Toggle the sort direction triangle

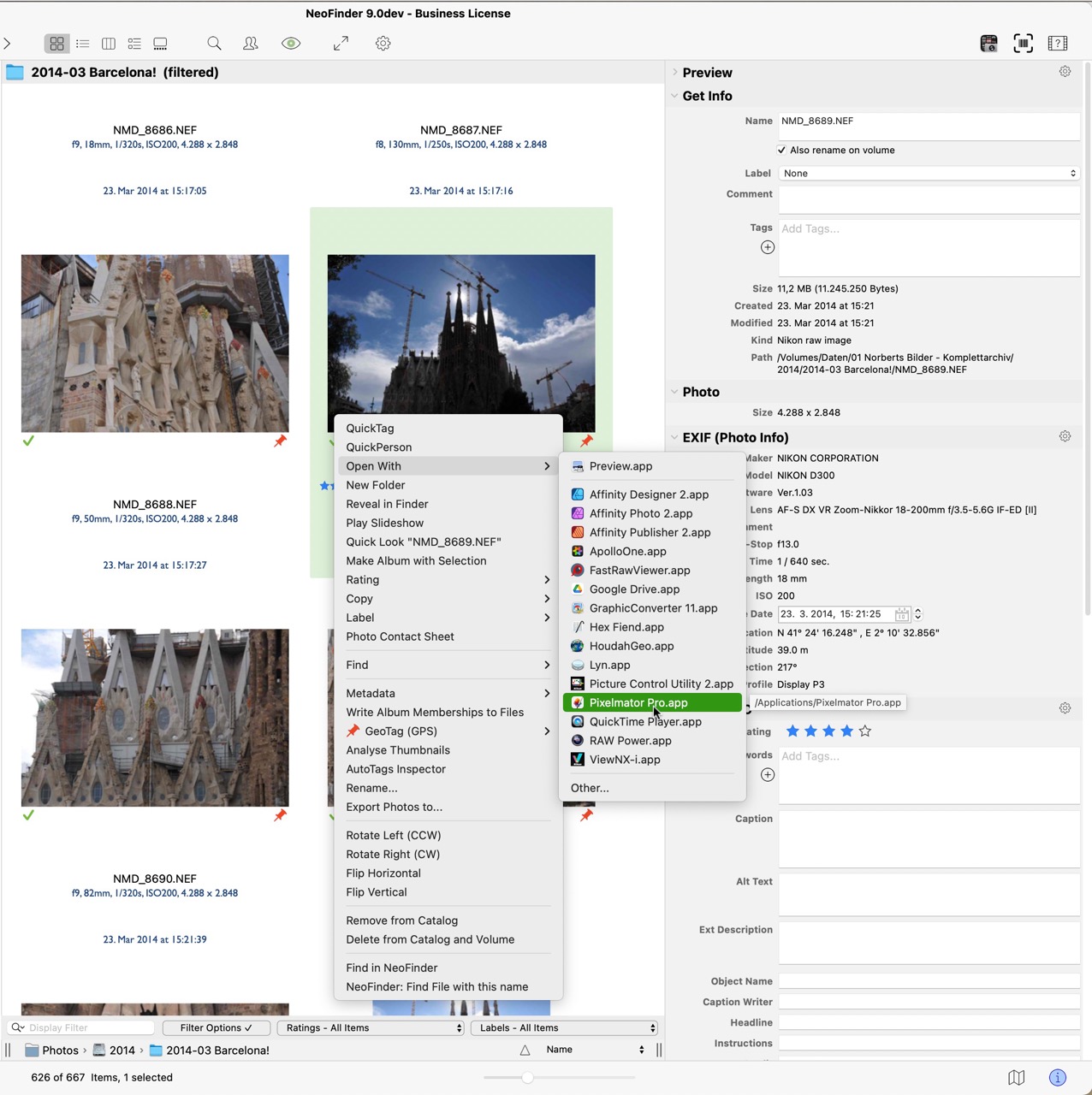[x=525, y=1051]
